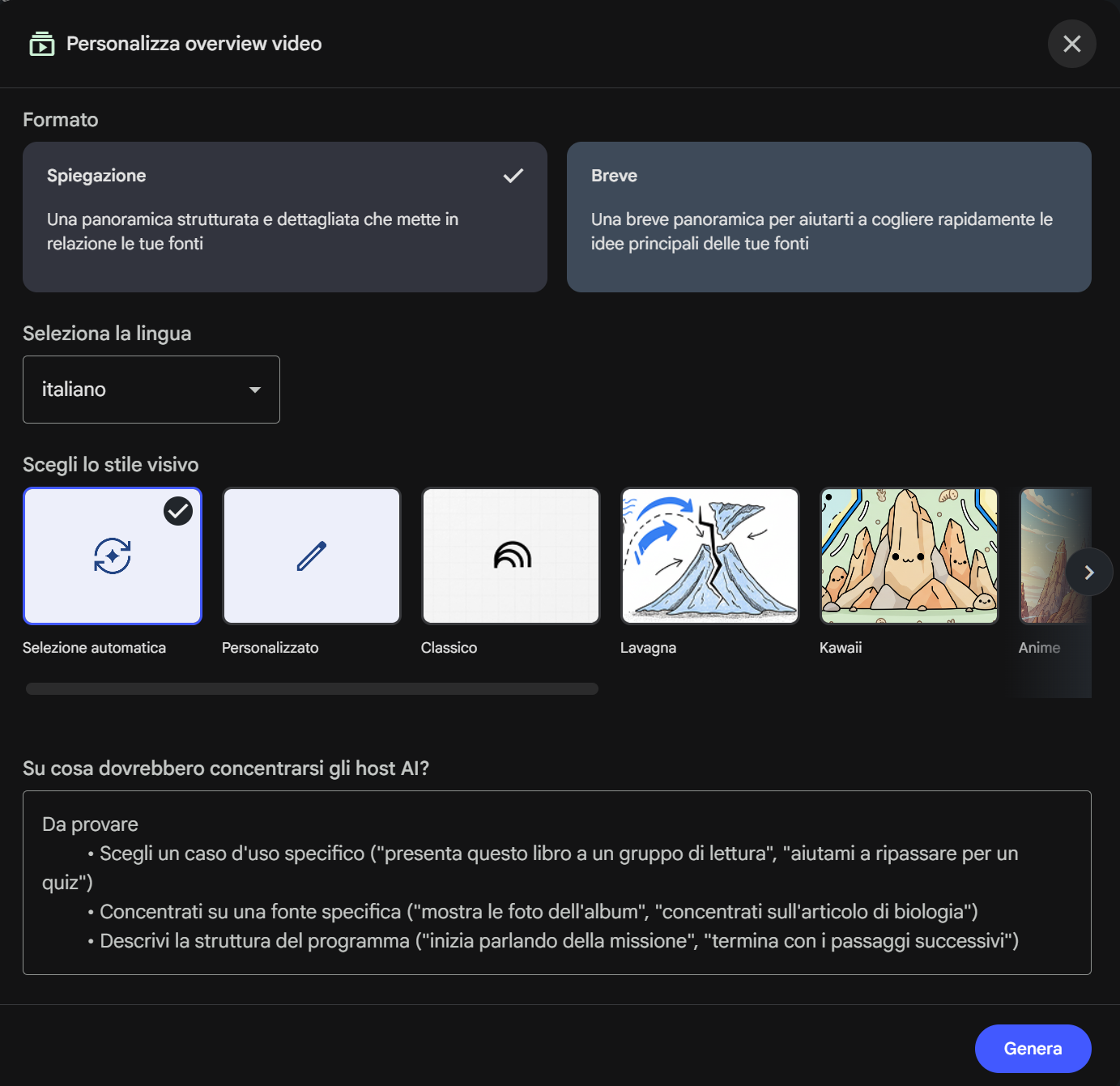The width and height of the screenshot is (1120, 1086).
Task: Show more styles with the right chevron
Action: point(1088,573)
